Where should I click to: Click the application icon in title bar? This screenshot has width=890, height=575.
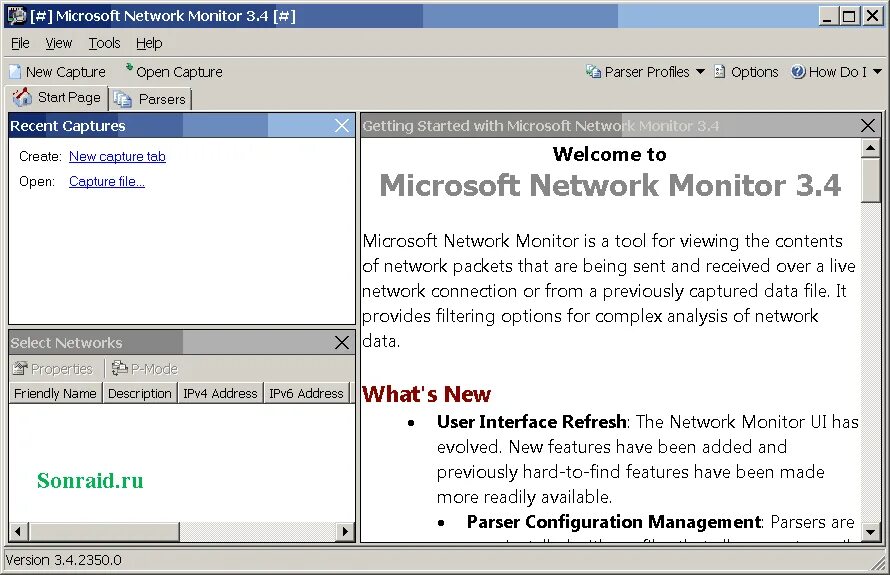(17, 15)
